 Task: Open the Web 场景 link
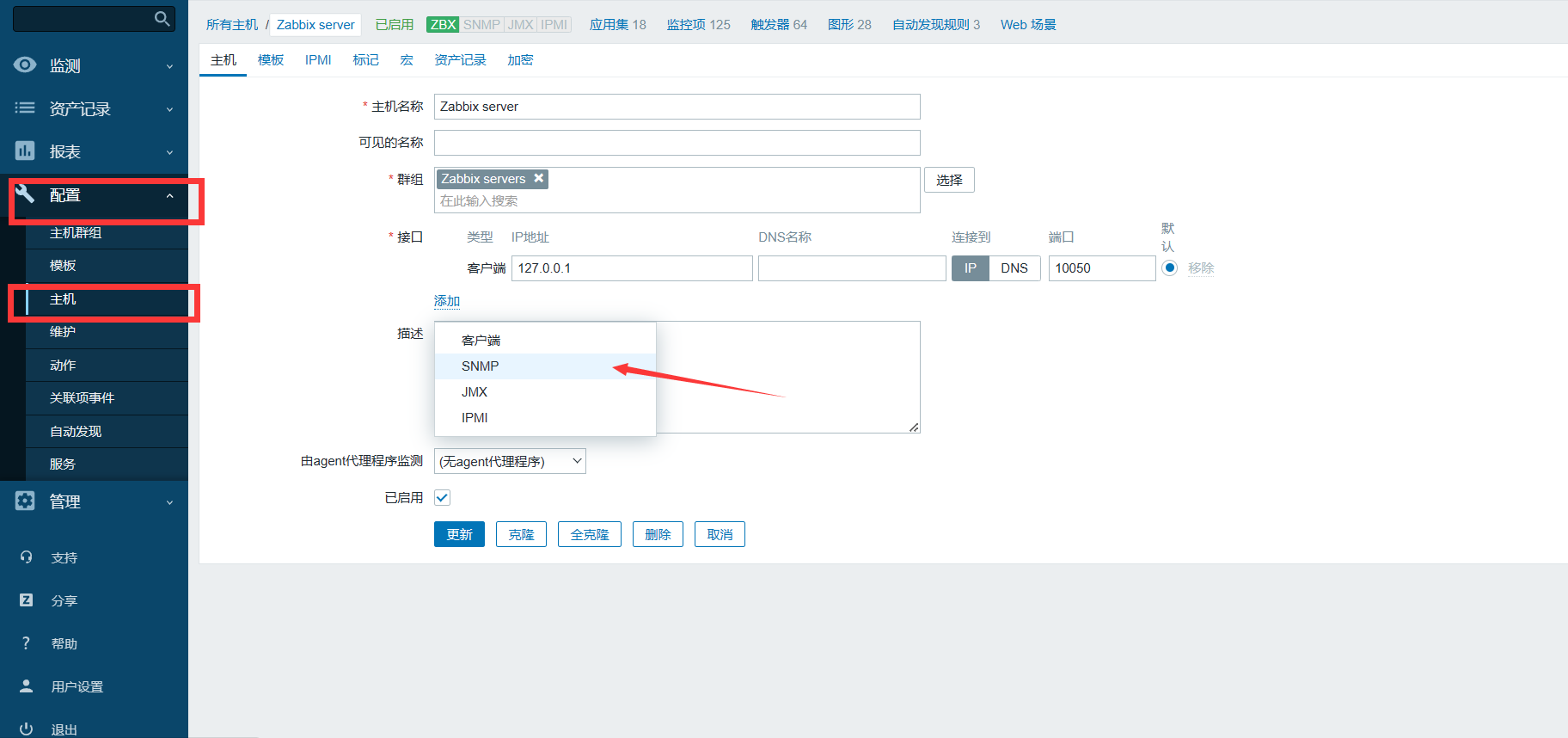[x=1028, y=24]
